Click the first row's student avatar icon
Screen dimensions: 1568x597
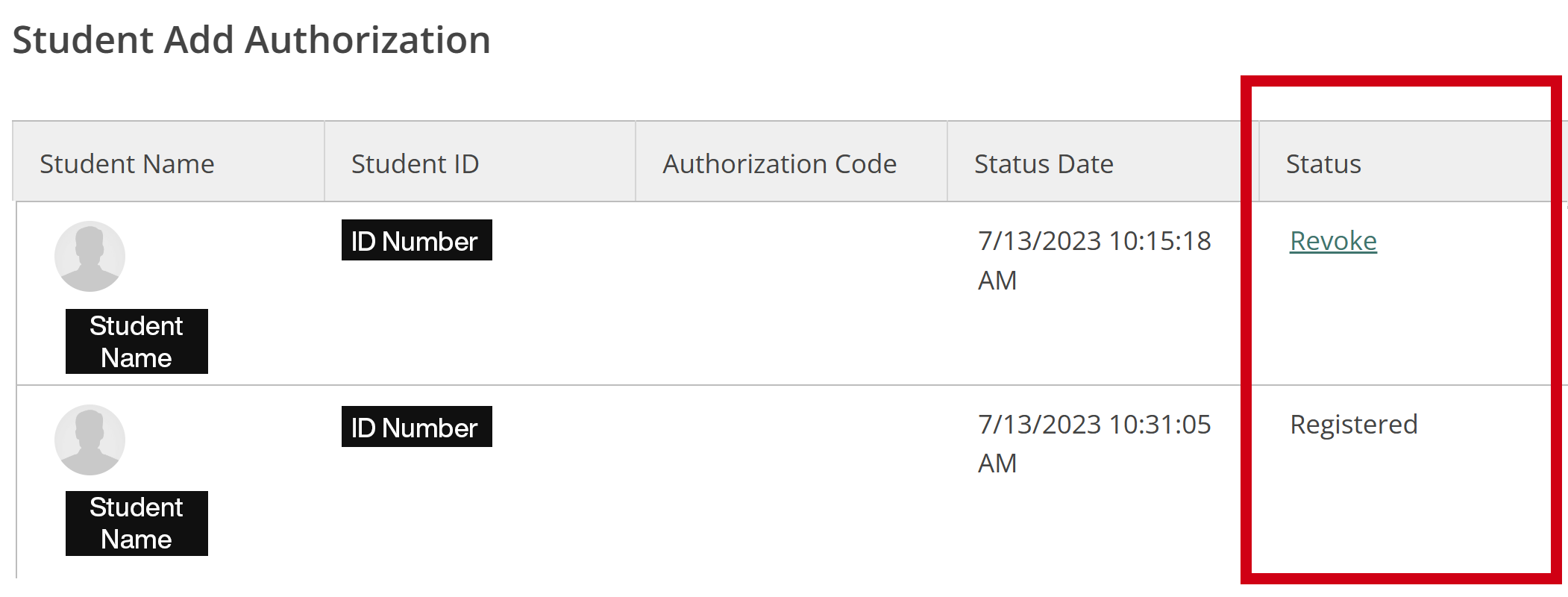[x=90, y=256]
